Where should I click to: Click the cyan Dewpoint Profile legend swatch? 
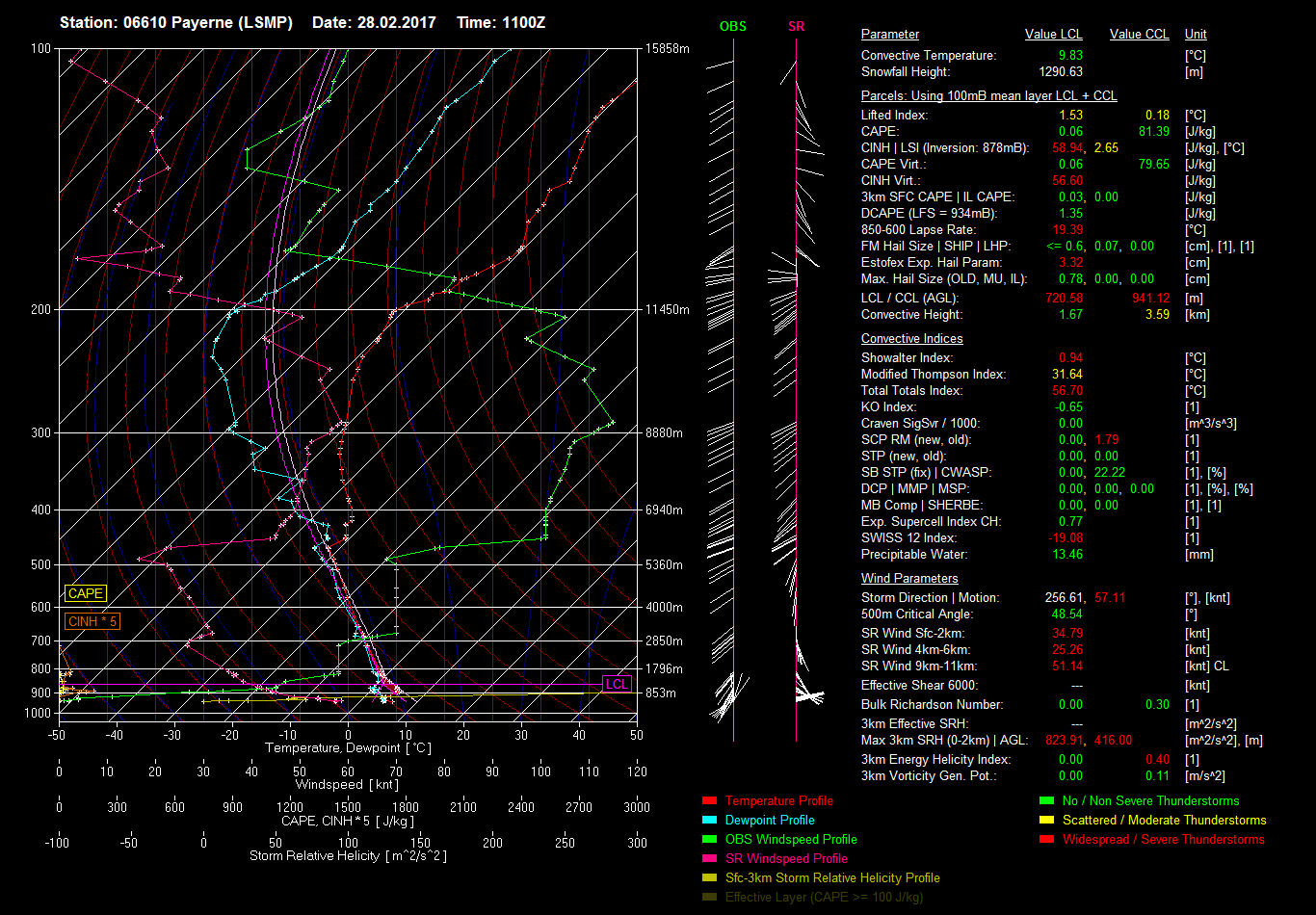pos(709,821)
